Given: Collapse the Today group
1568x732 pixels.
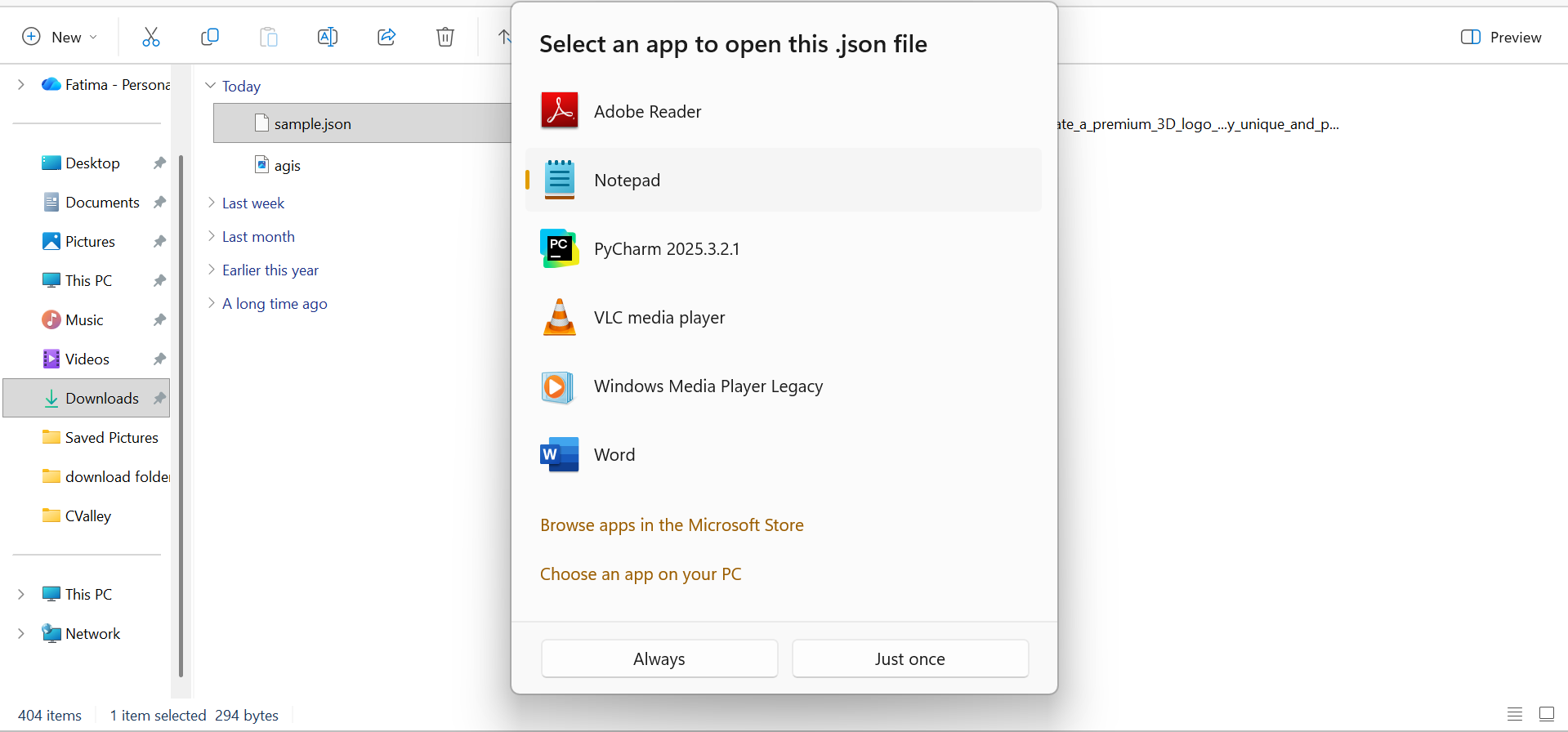Looking at the screenshot, I should coord(210,85).
